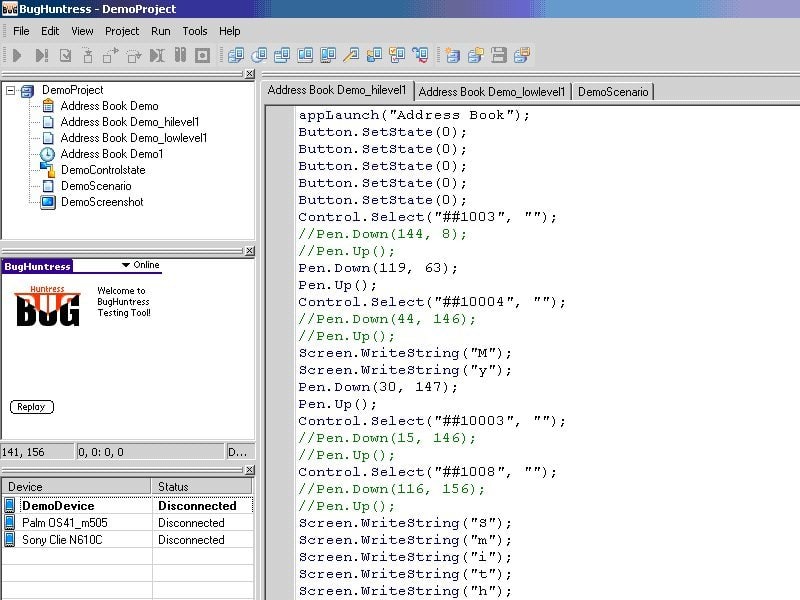This screenshot has width=800, height=600.
Task: Click the Run (play) toolbar icon
Action: click(17, 55)
